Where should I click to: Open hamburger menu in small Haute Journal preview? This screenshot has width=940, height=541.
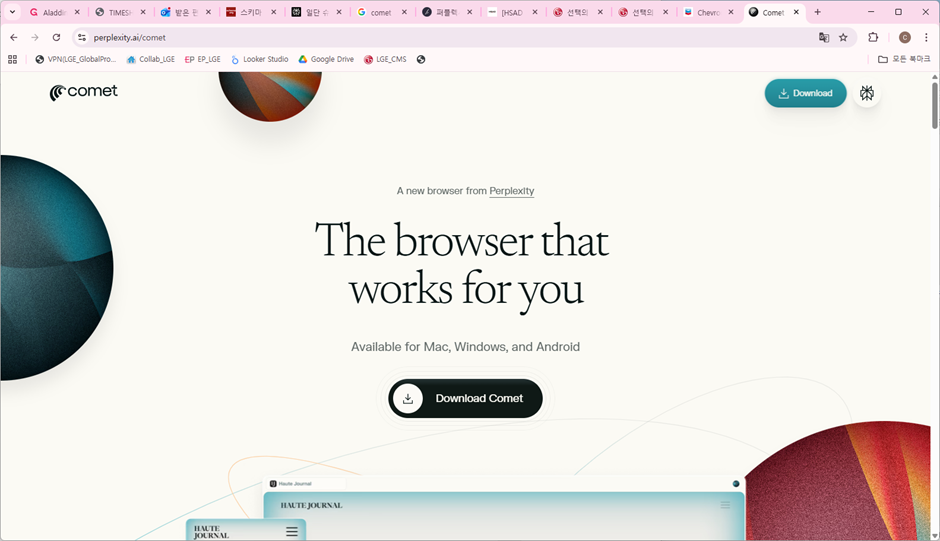coord(292,531)
